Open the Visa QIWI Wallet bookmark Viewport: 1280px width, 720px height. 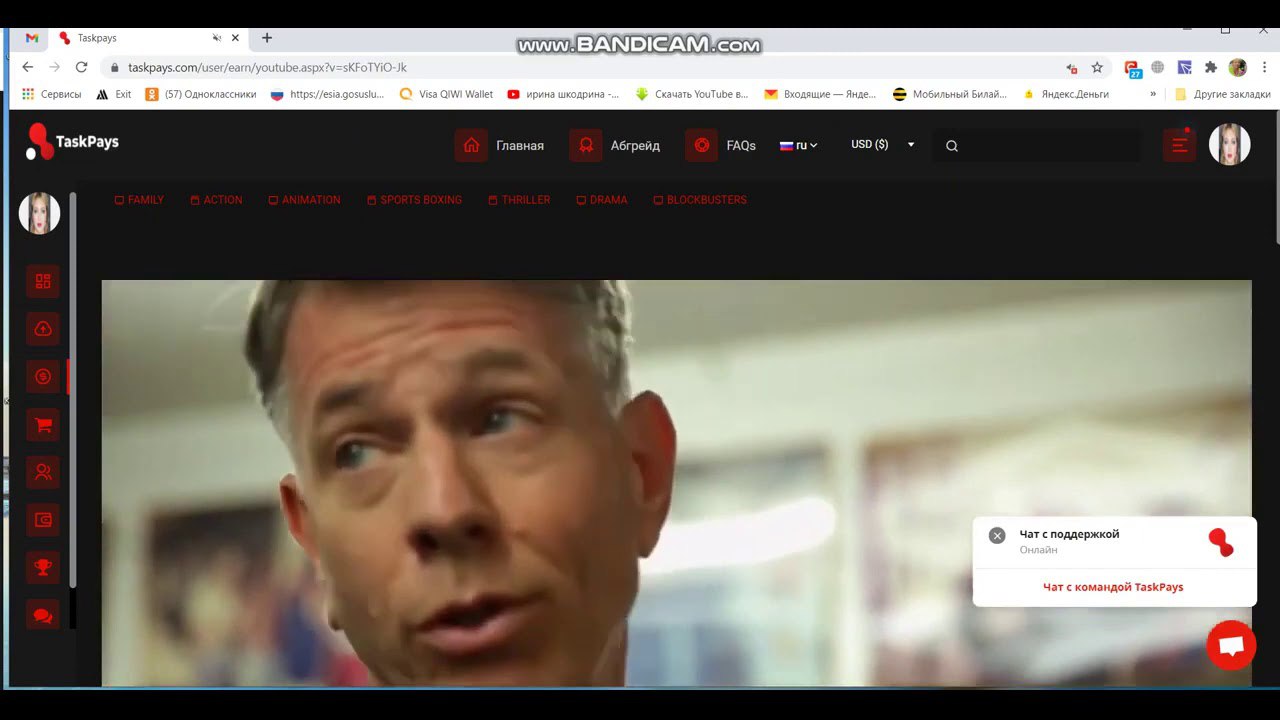(x=446, y=94)
